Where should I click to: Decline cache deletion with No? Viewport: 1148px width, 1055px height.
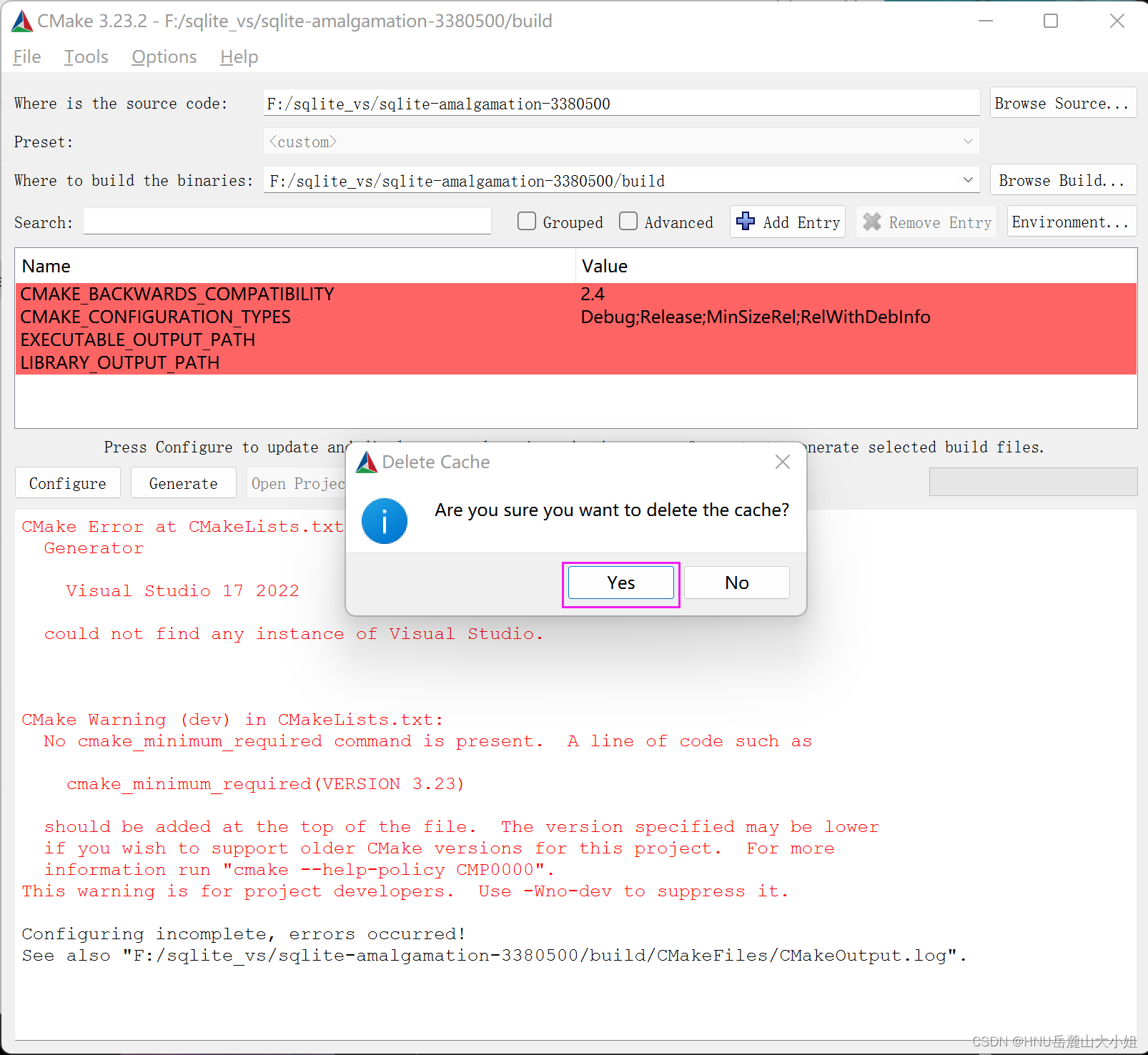737,583
